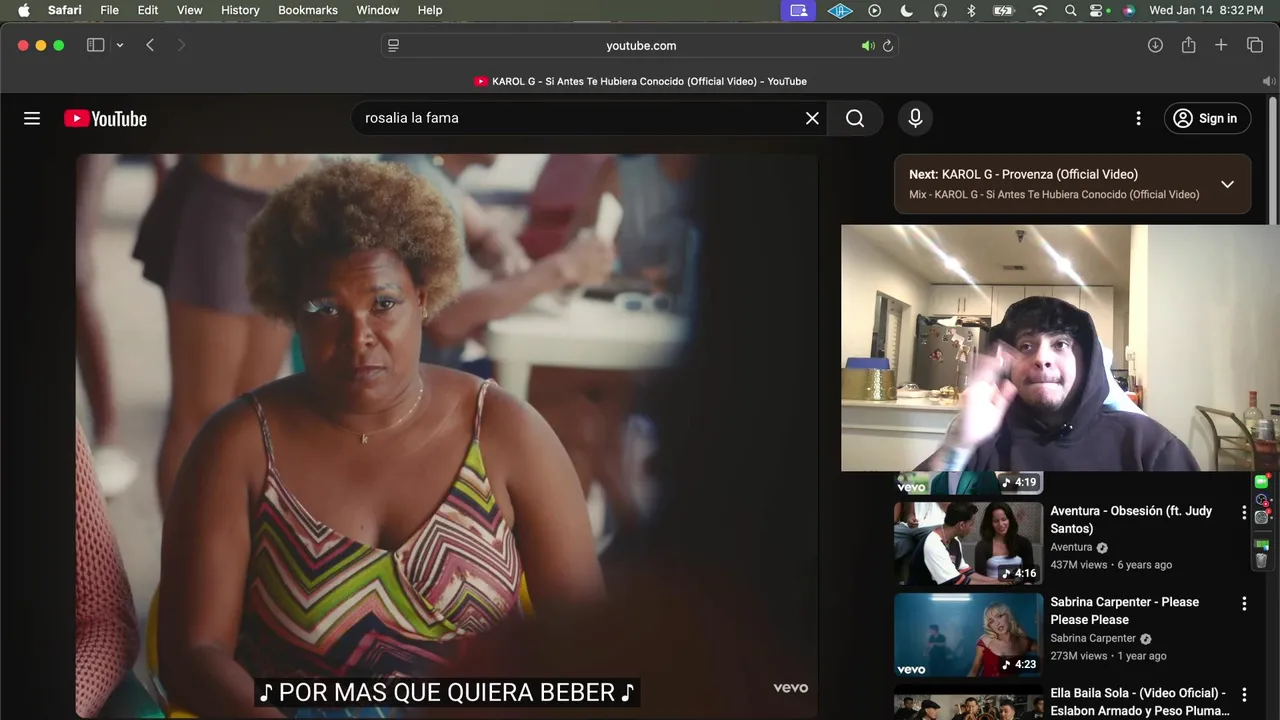Open the Help menu
The height and width of the screenshot is (720, 1280).
430,10
